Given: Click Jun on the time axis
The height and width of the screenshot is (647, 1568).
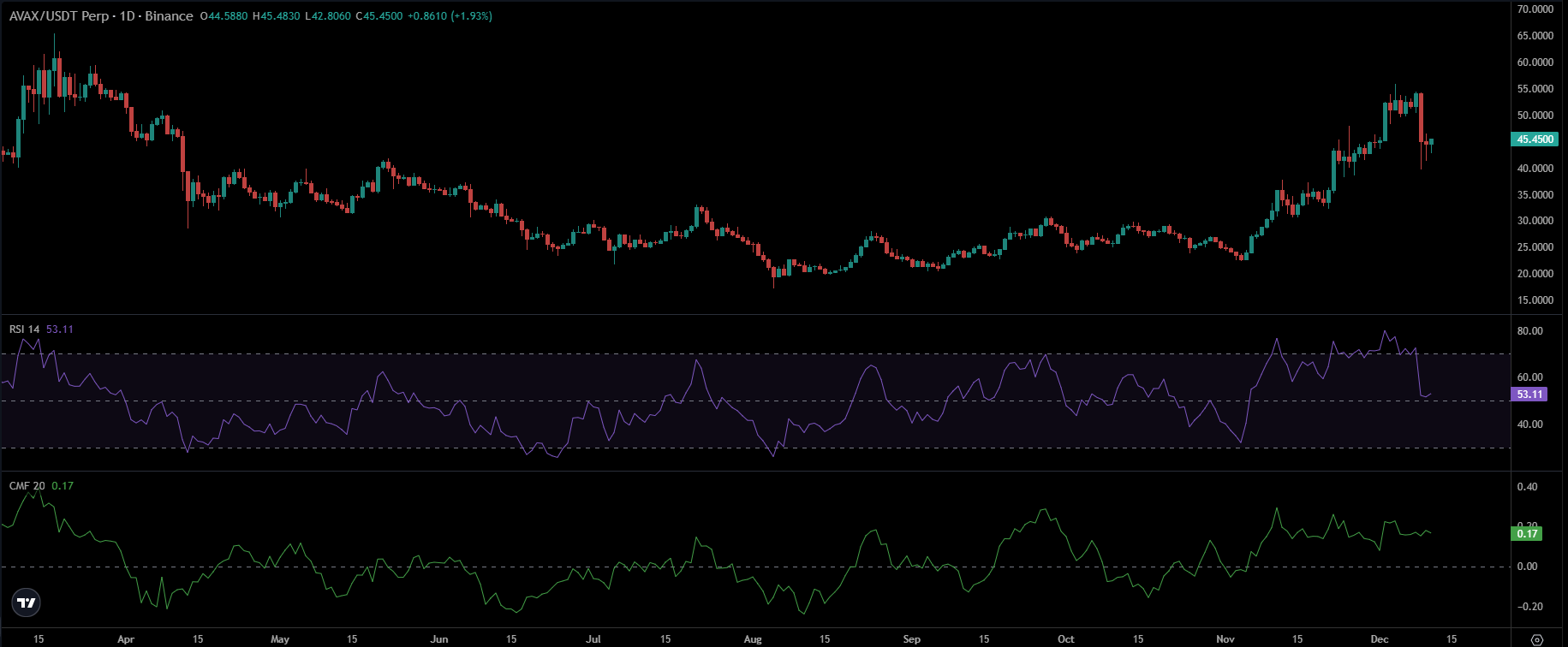Looking at the screenshot, I should pos(439,639).
